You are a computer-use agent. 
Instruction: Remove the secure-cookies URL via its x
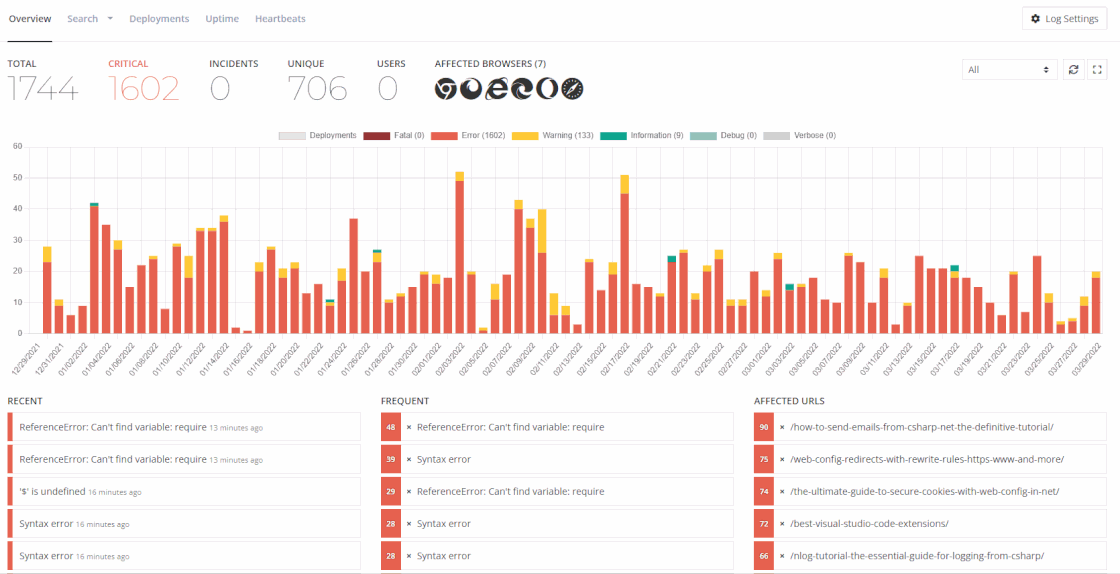coord(782,491)
